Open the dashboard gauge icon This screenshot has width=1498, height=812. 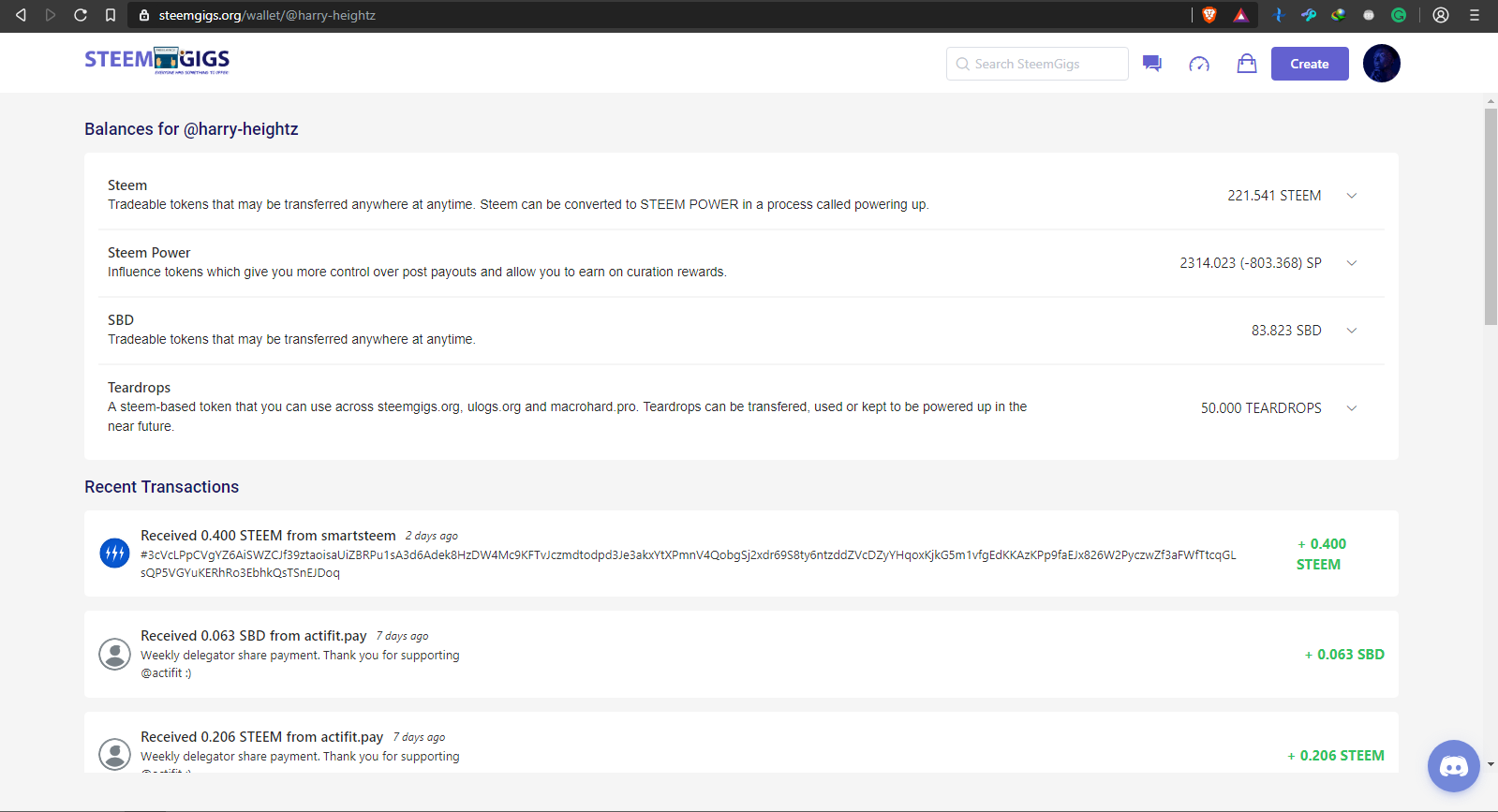(1199, 64)
